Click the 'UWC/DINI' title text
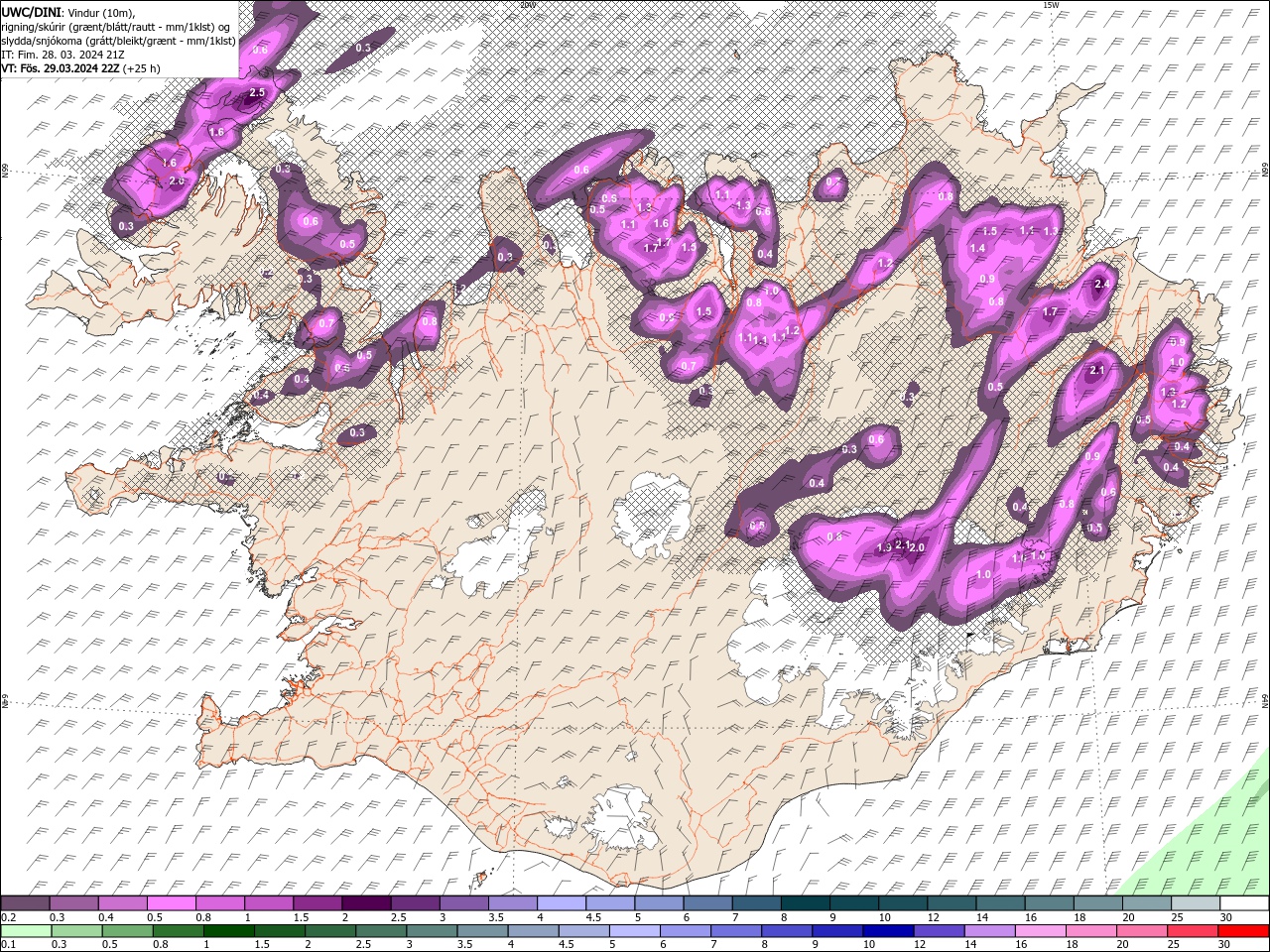 pos(32,11)
